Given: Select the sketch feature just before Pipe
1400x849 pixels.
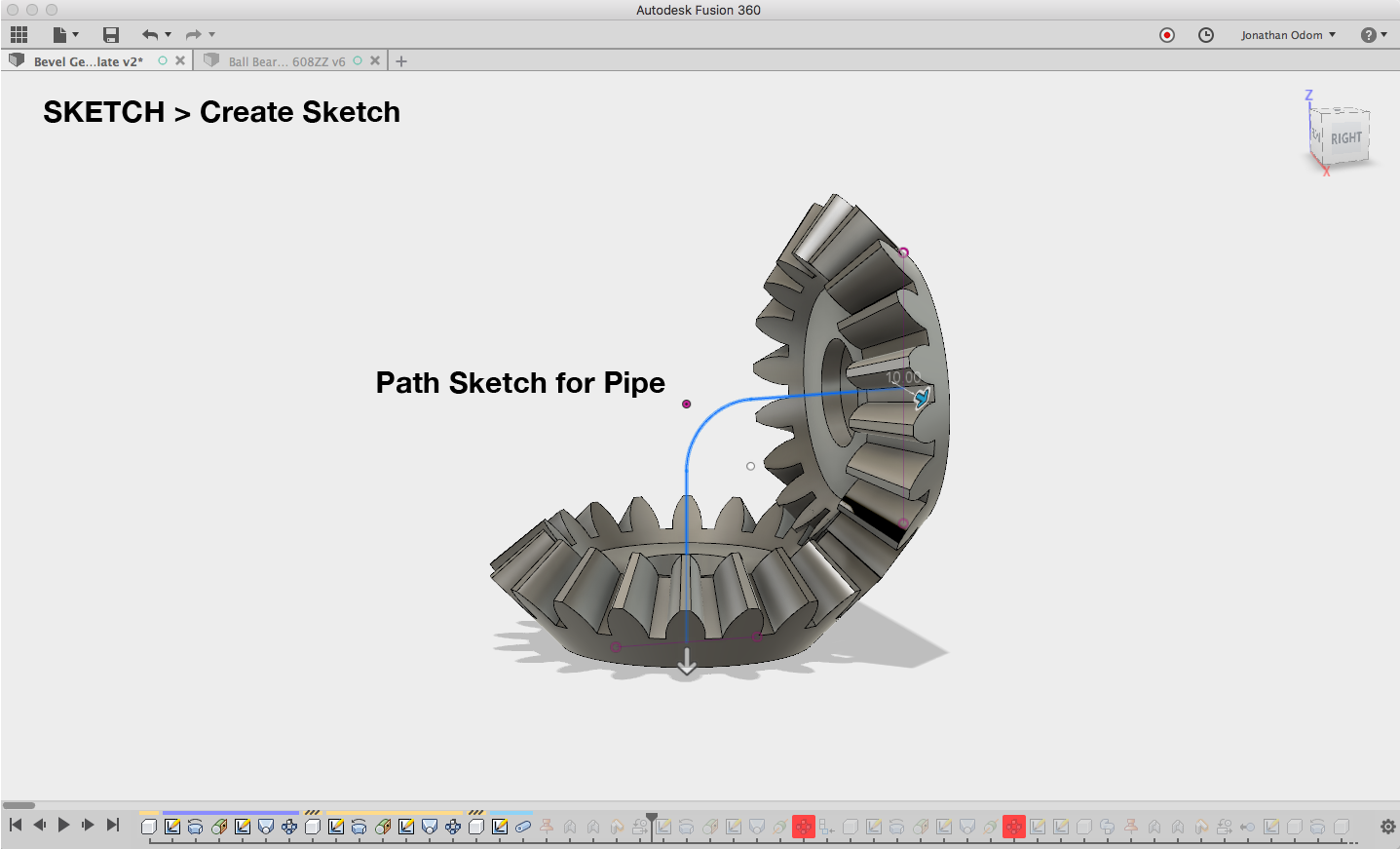Looking at the screenshot, I should 500,827.
